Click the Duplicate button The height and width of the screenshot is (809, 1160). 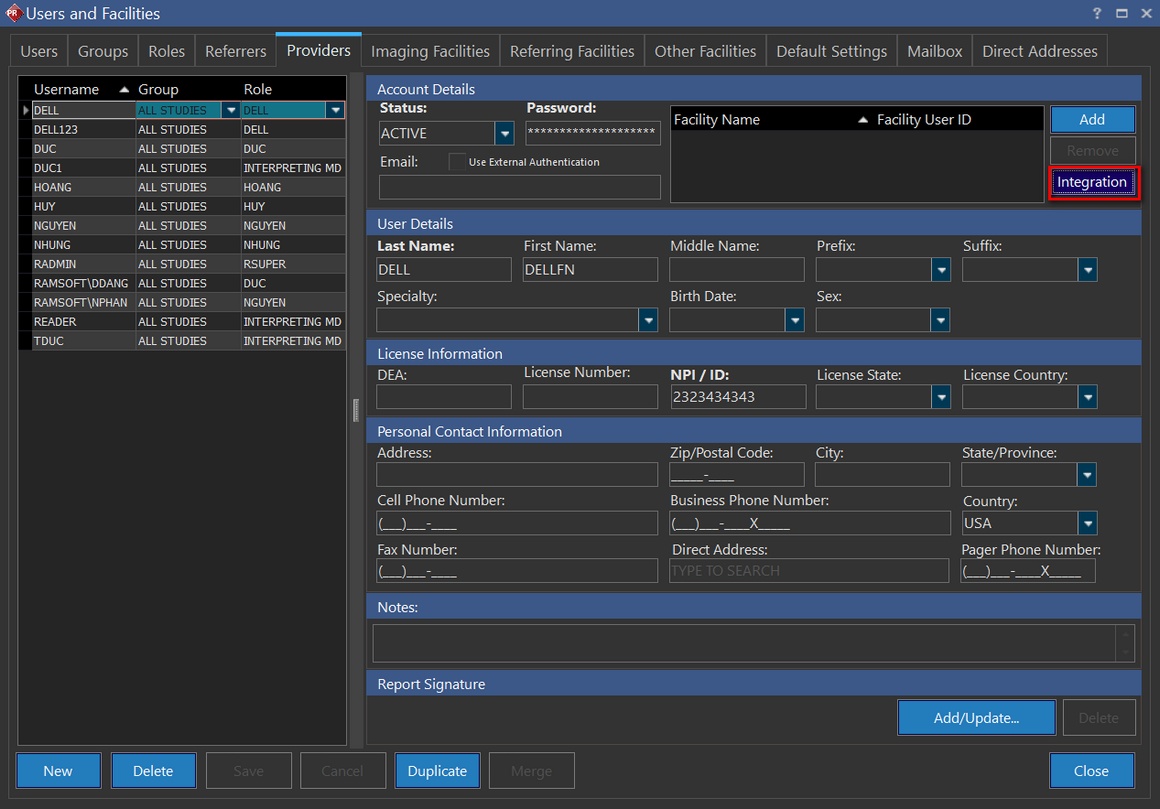coord(437,771)
